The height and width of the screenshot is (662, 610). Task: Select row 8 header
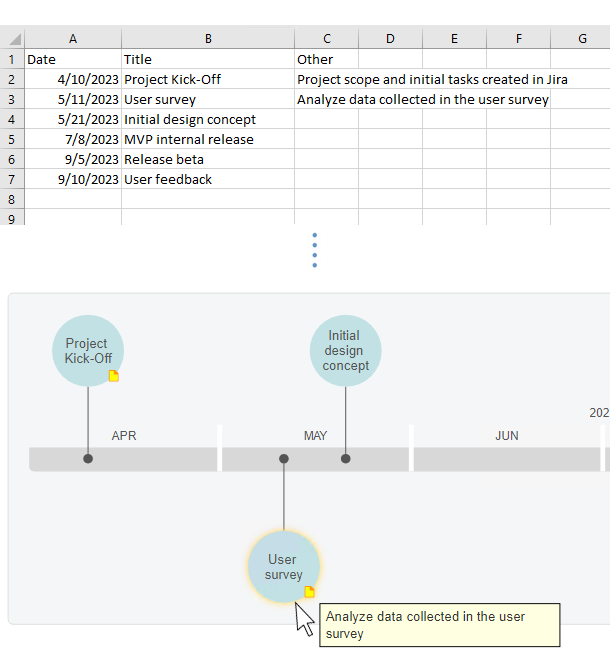coord(12,199)
